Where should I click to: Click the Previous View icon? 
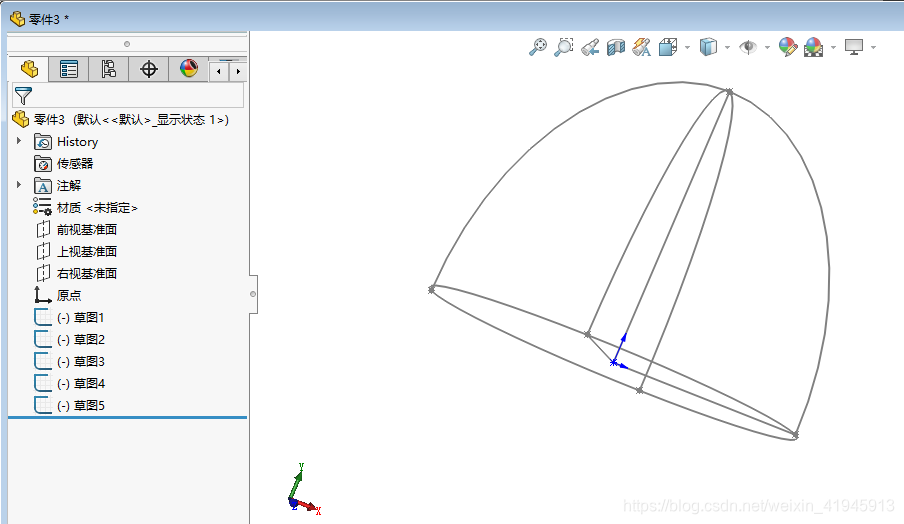click(x=590, y=47)
